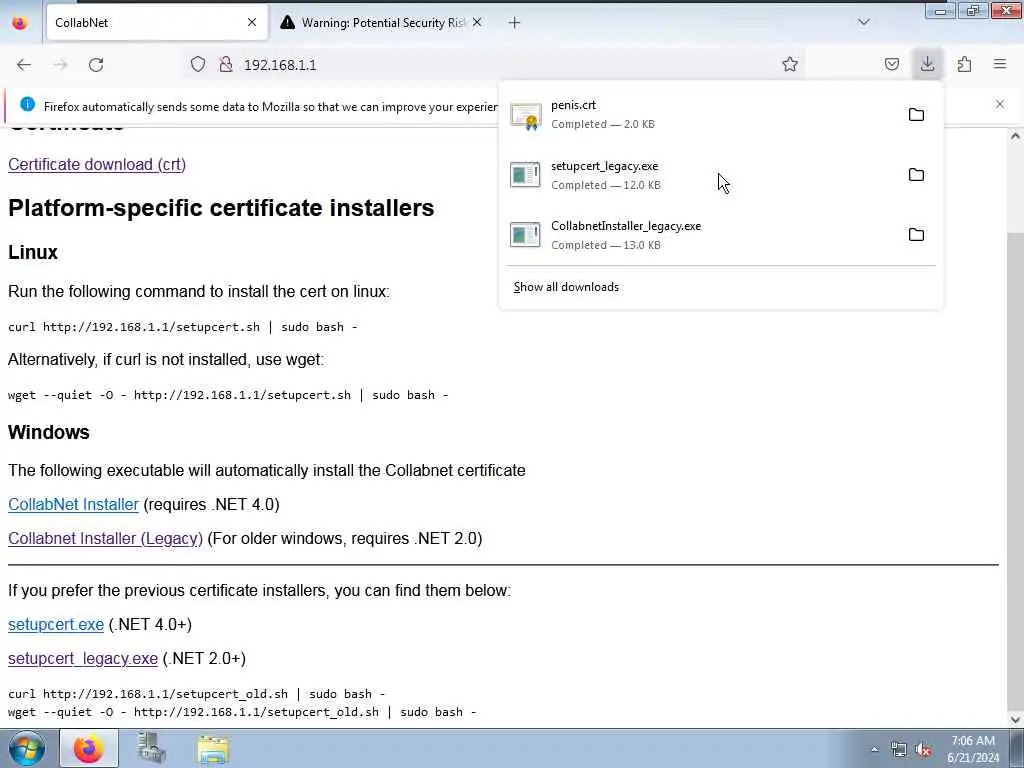The image size is (1024, 768).
Task: Open the penis.crt certificate file icon
Action: coord(526,116)
